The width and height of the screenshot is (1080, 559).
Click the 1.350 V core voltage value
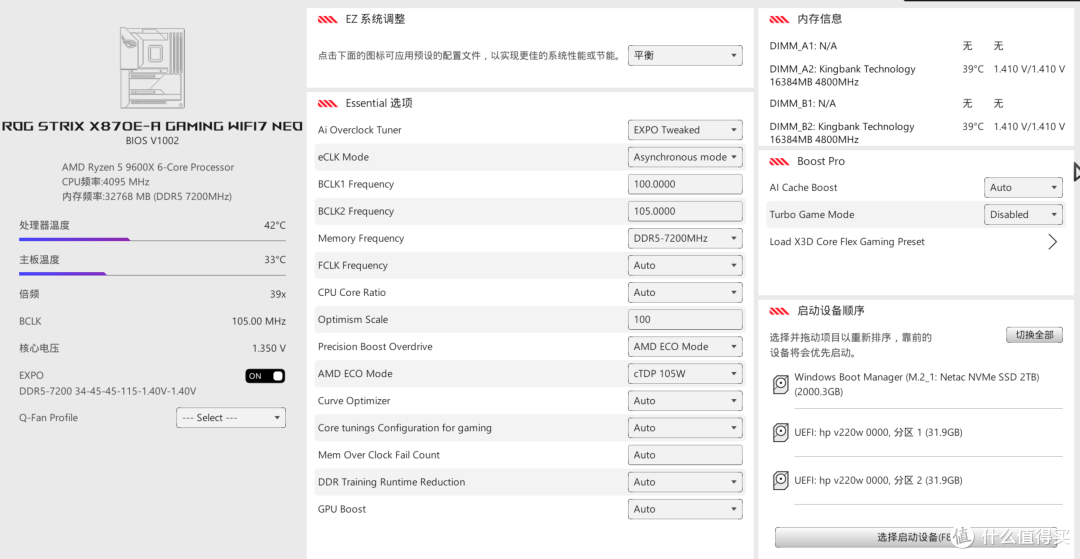[x=269, y=348]
